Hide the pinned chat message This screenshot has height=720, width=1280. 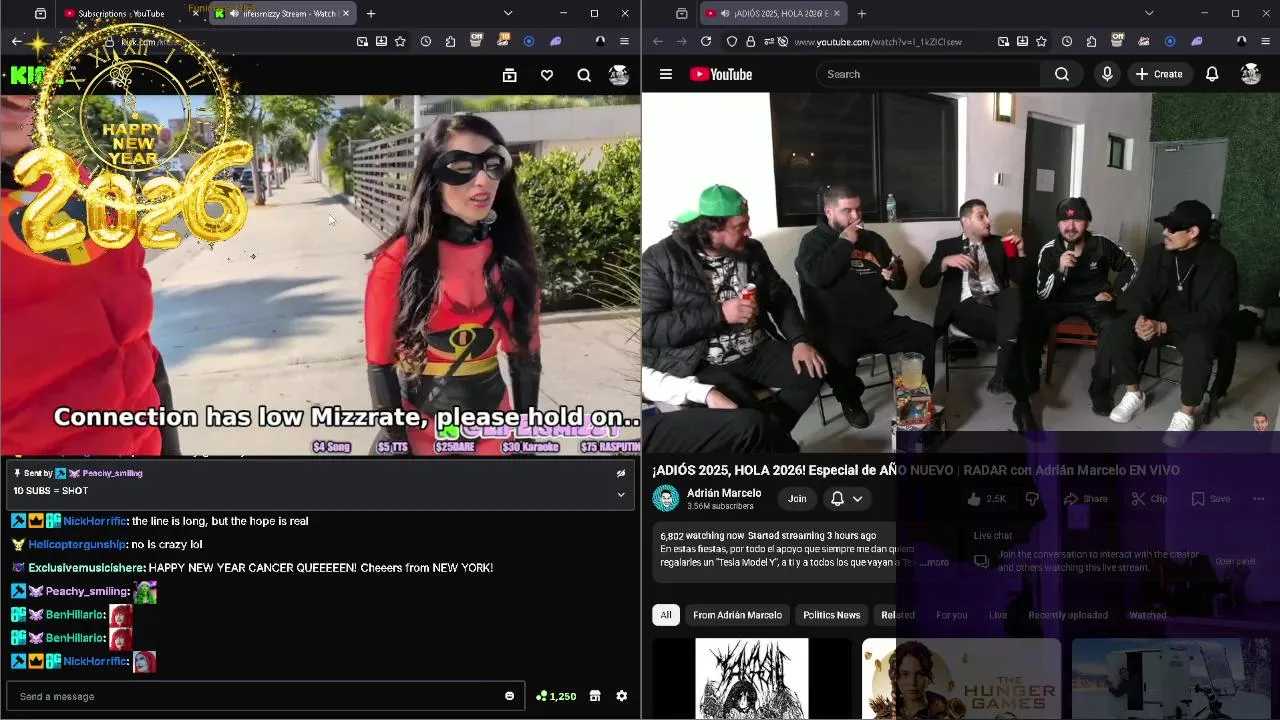point(621,474)
